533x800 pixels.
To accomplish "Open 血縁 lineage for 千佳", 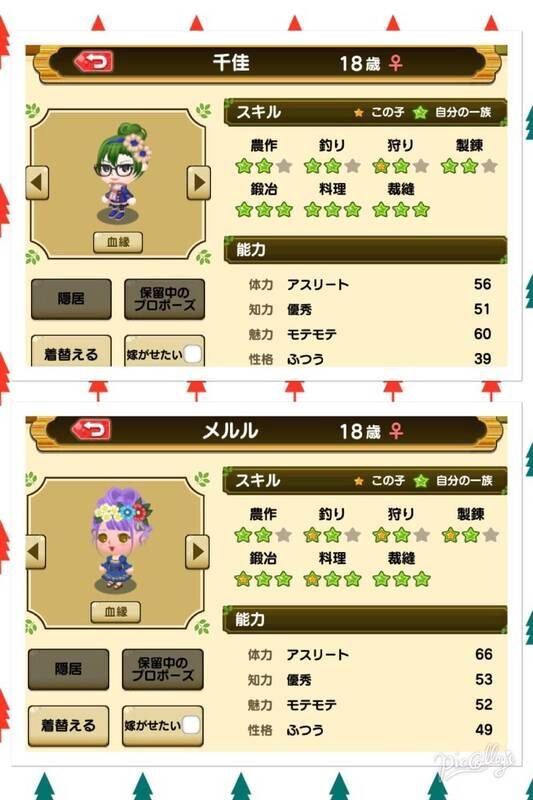I will 118,242.
